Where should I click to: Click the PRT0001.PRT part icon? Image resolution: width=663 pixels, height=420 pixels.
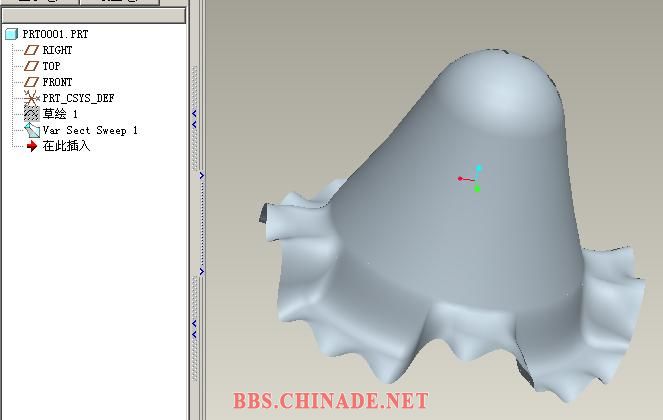pos(11,34)
